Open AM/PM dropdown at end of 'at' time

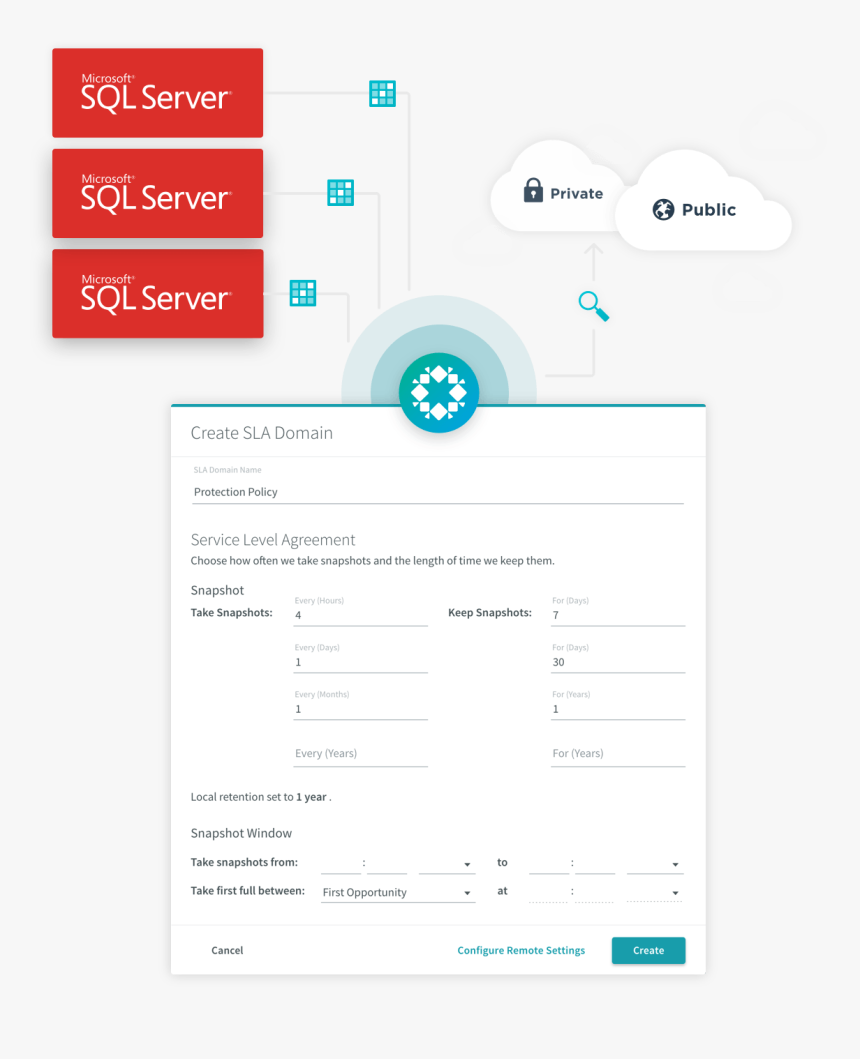pos(654,892)
